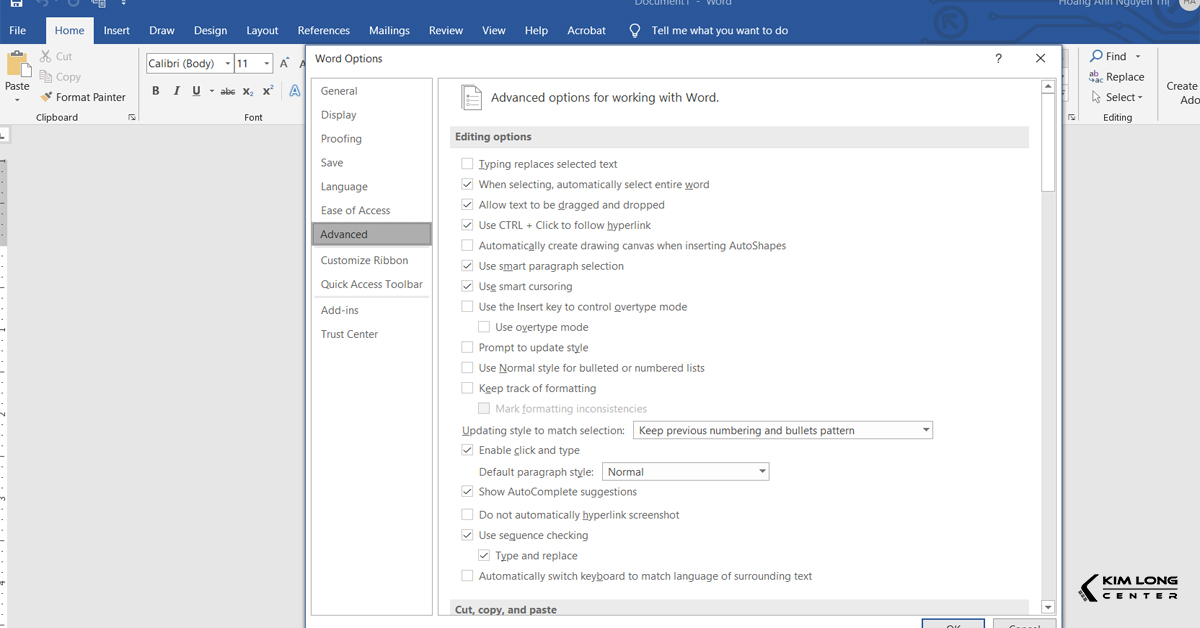Apply strikethrough from the Font group

click(x=228, y=91)
